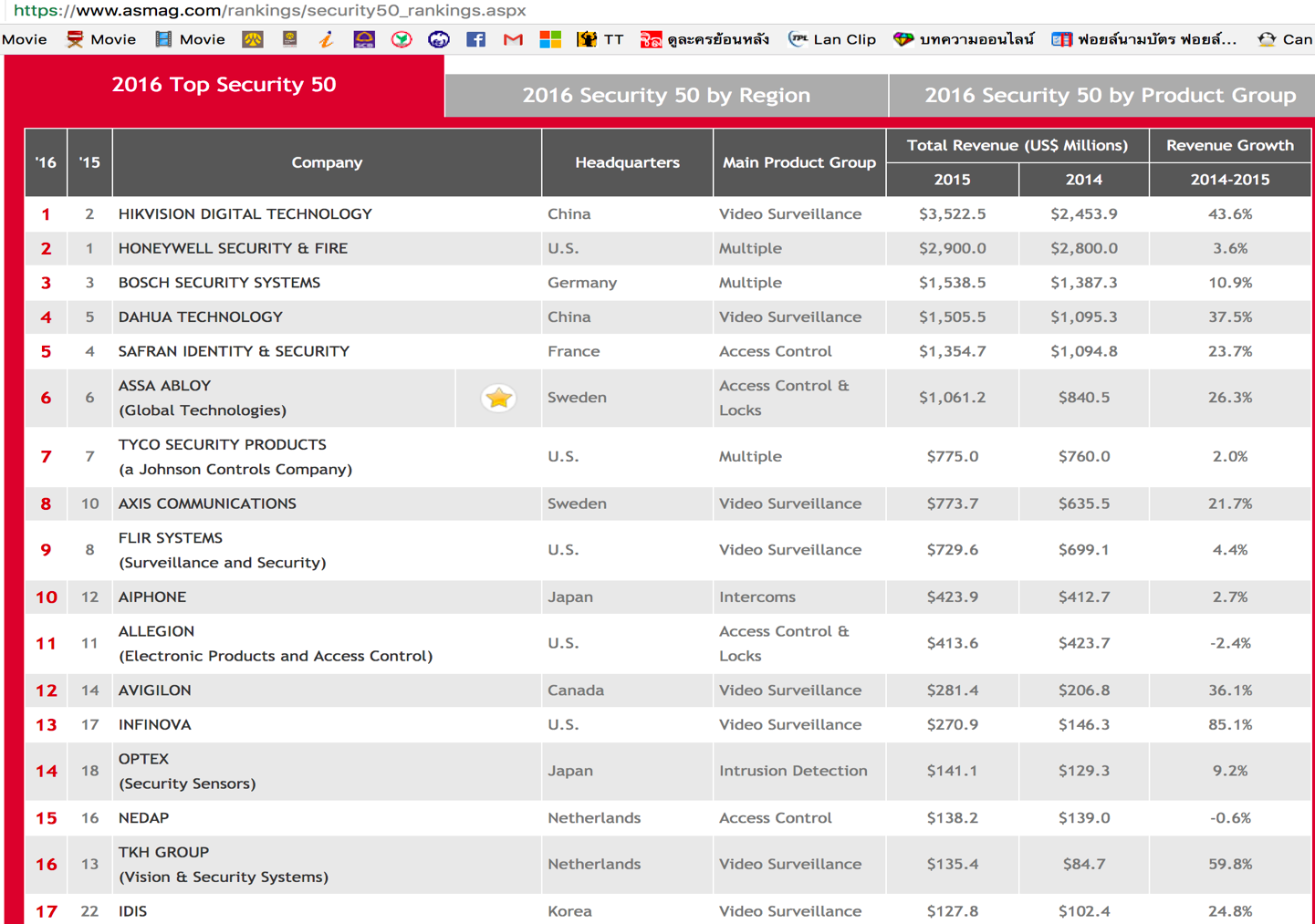This screenshot has height=924, width=1315.
Task: Open the Lan Clip bookmark
Action: (x=832, y=39)
